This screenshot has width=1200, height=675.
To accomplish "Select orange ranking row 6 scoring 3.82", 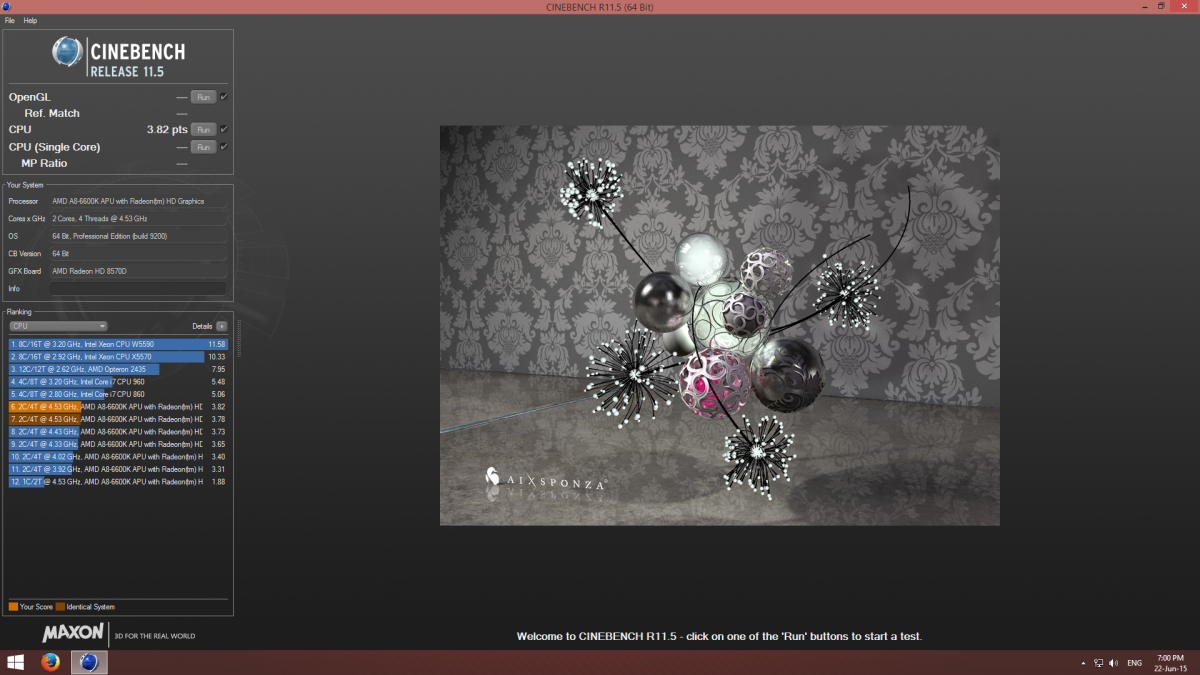I will 119,407.
